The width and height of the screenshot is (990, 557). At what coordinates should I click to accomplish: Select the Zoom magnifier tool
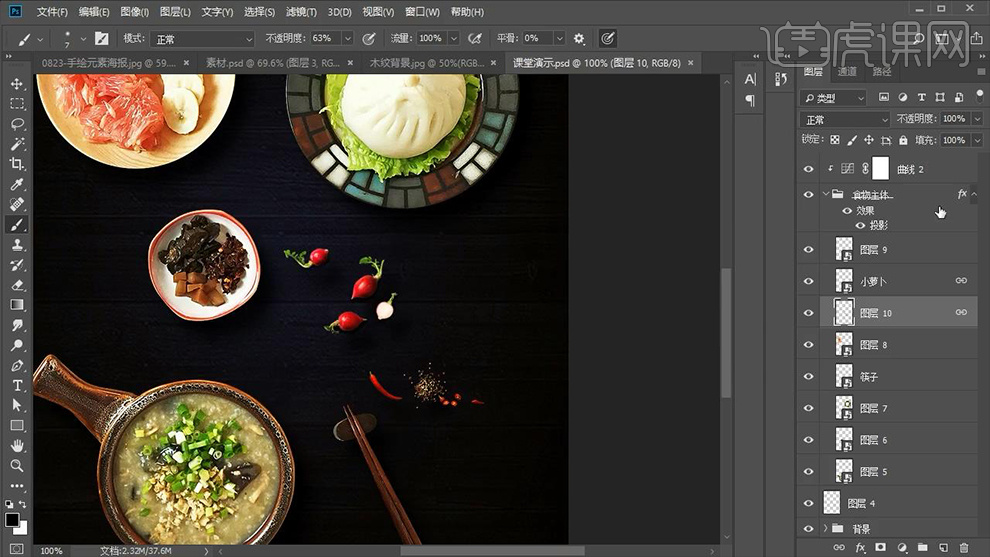(17, 465)
